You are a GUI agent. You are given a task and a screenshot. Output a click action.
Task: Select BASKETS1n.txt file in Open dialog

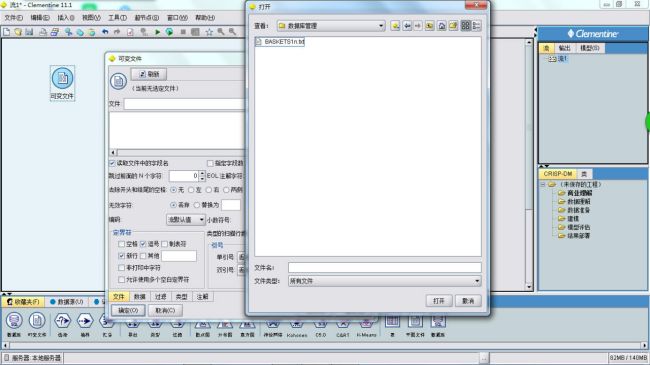coord(280,42)
